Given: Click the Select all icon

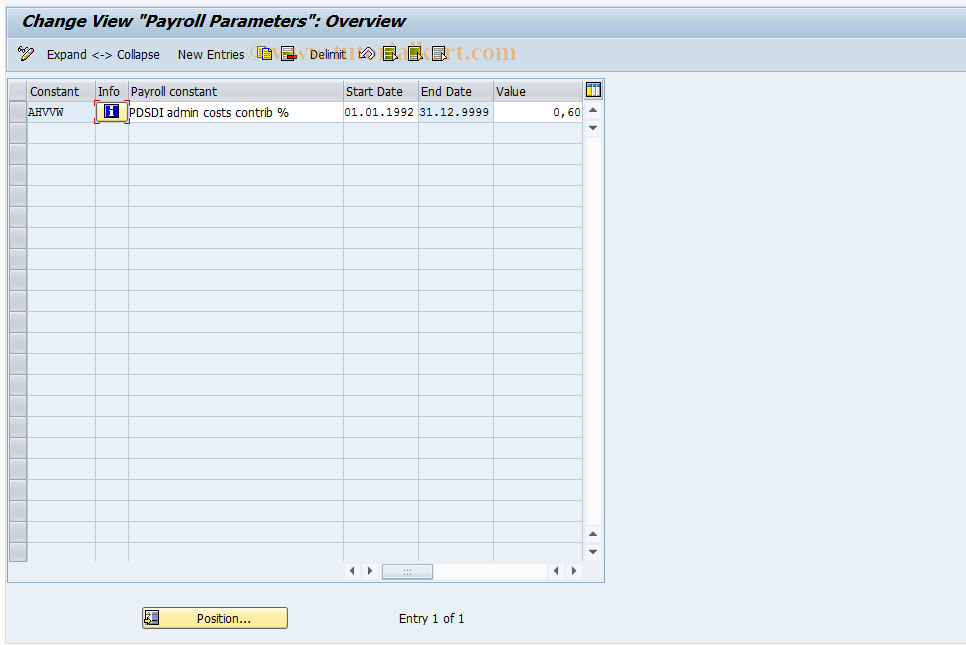Looking at the screenshot, I should pyautogui.click(x=390, y=54).
